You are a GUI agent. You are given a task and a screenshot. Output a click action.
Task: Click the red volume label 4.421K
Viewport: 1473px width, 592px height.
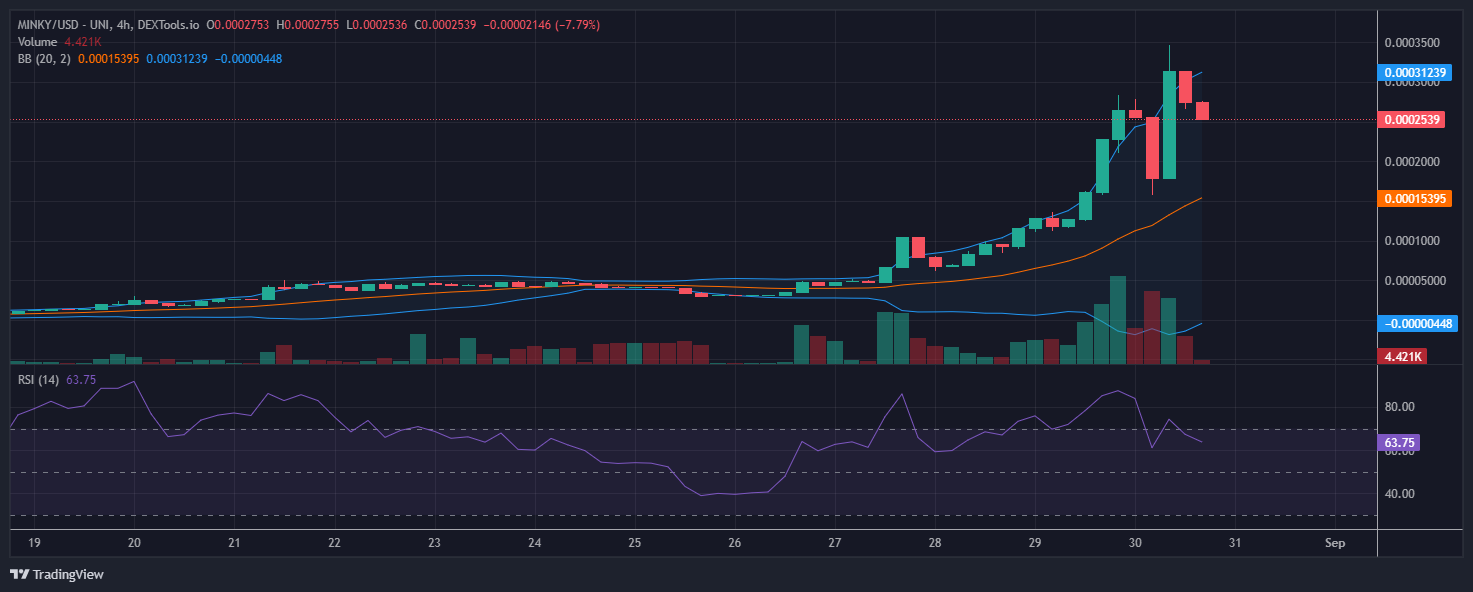(1402, 356)
